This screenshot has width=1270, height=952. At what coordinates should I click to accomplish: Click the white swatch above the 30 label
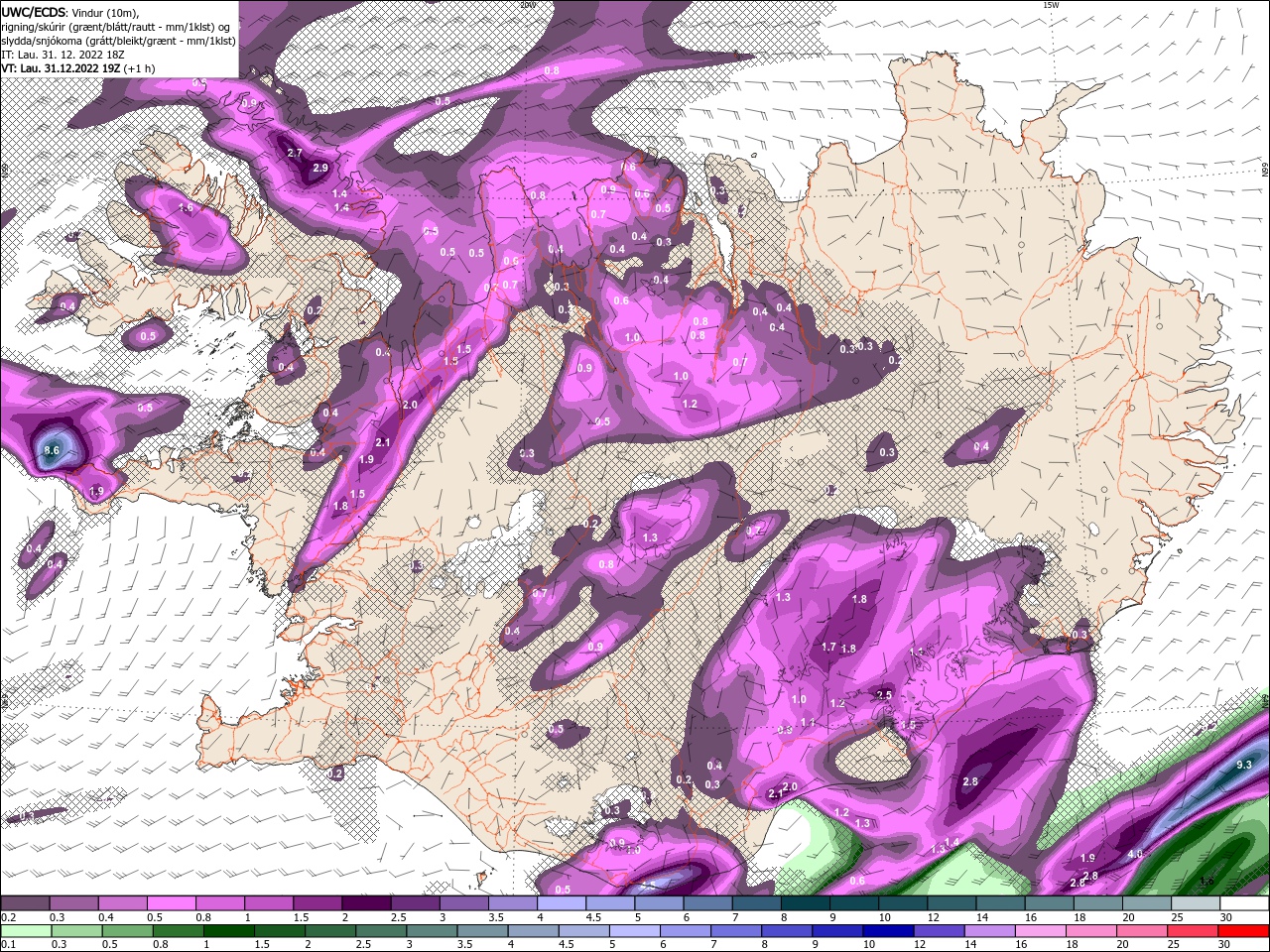[x=1245, y=903]
